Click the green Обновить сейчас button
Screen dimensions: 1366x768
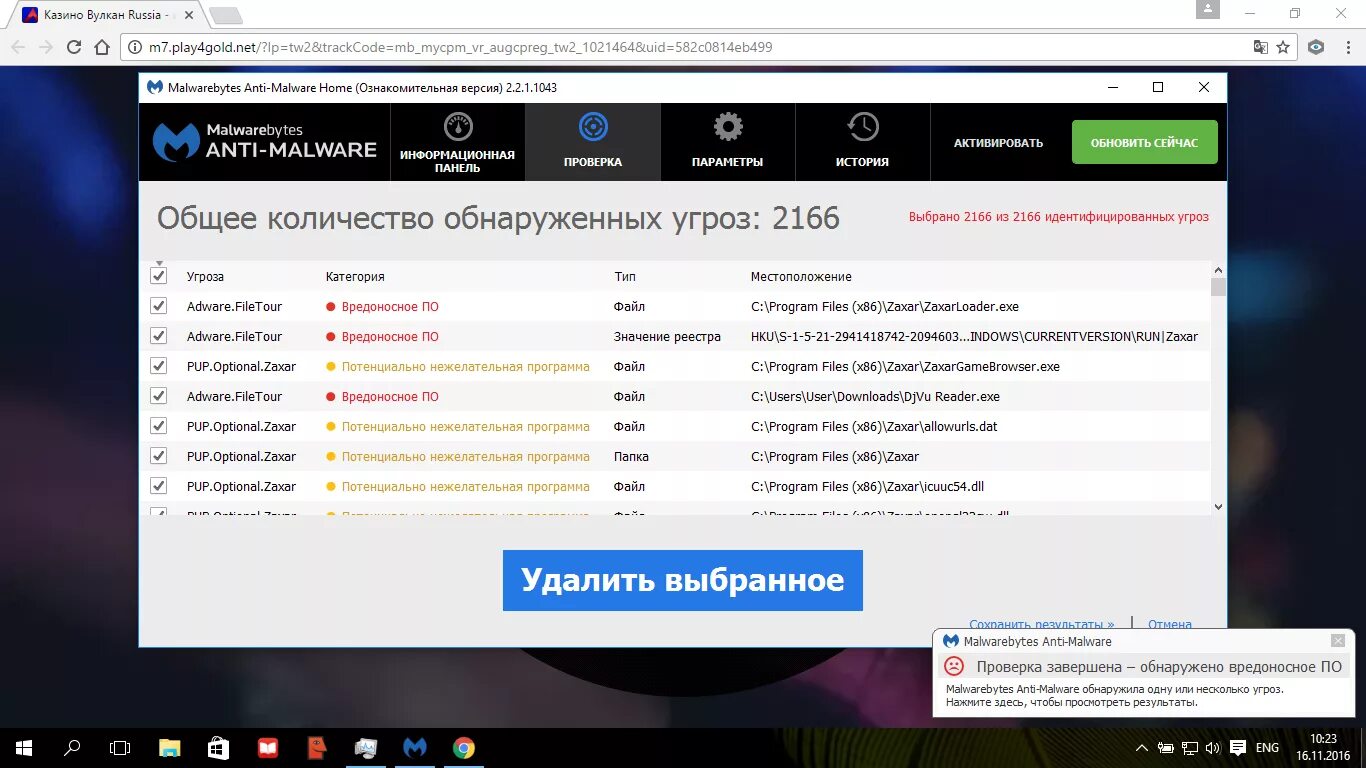[1144, 142]
